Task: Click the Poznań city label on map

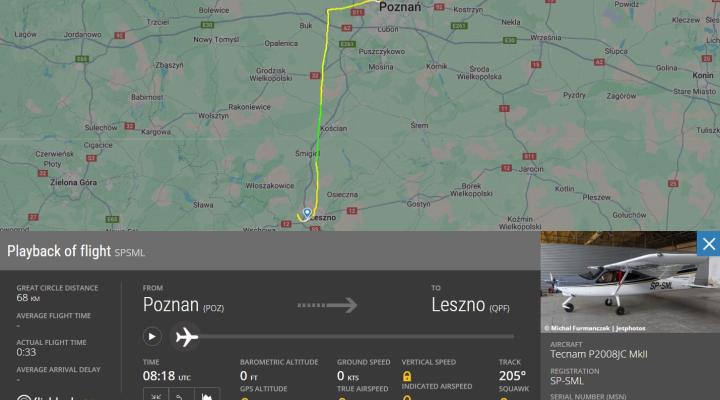Action: click(x=400, y=7)
